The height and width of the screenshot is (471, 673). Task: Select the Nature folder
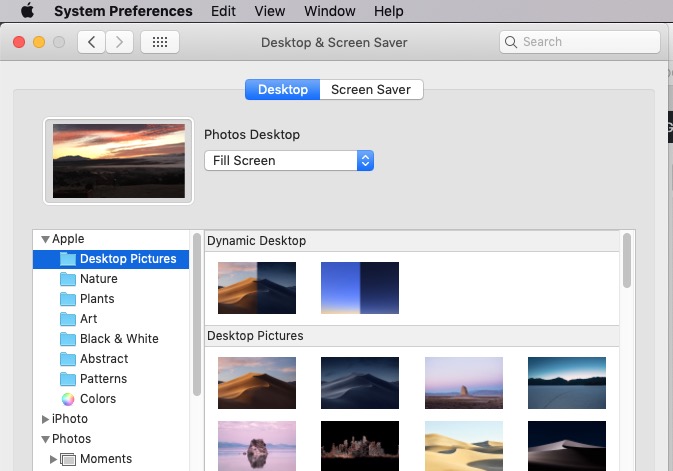(111, 279)
